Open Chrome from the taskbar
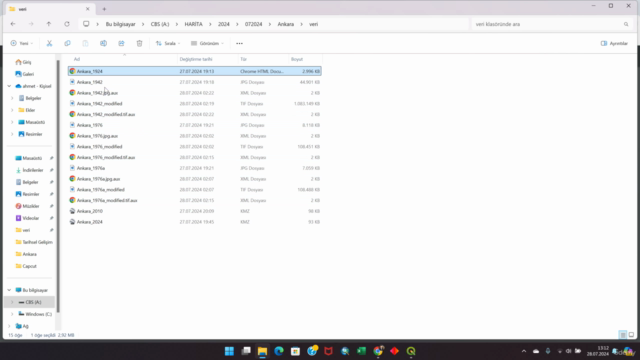 (378, 351)
